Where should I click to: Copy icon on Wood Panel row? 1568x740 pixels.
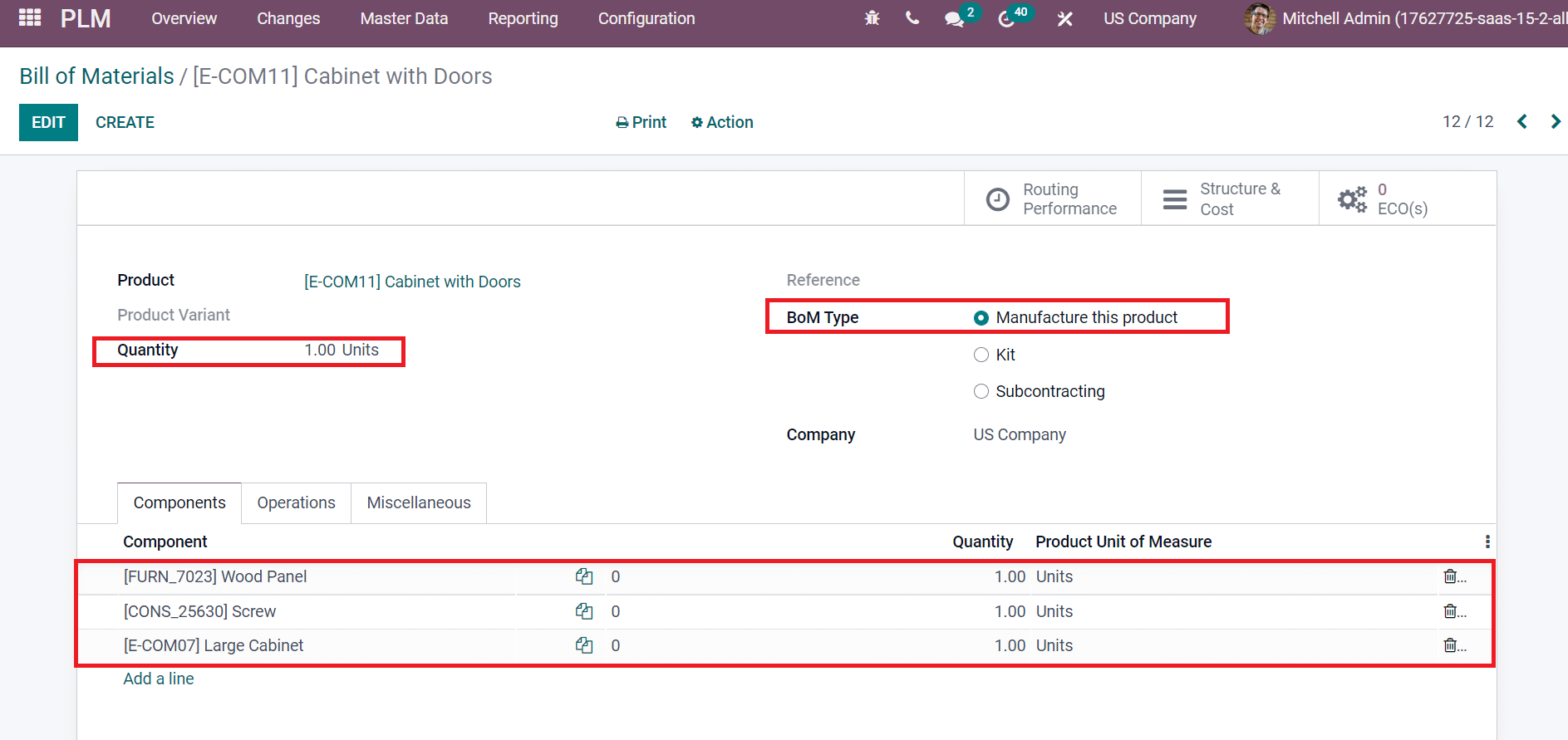tap(584, 576)
